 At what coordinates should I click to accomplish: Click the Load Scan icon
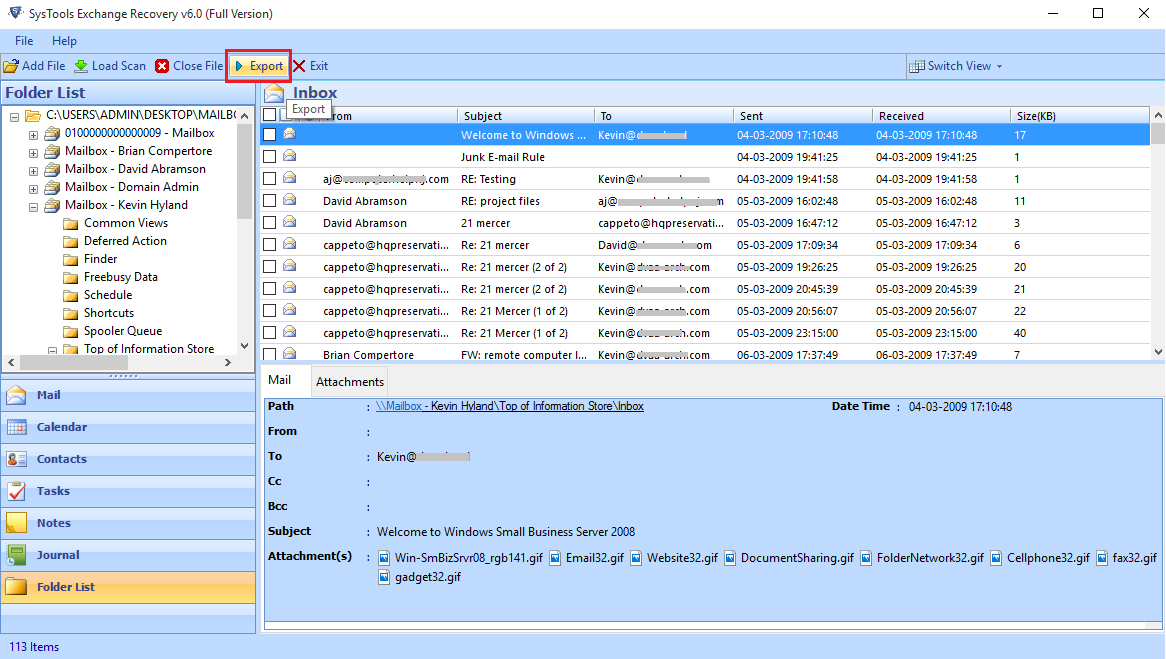click(81, 66)
